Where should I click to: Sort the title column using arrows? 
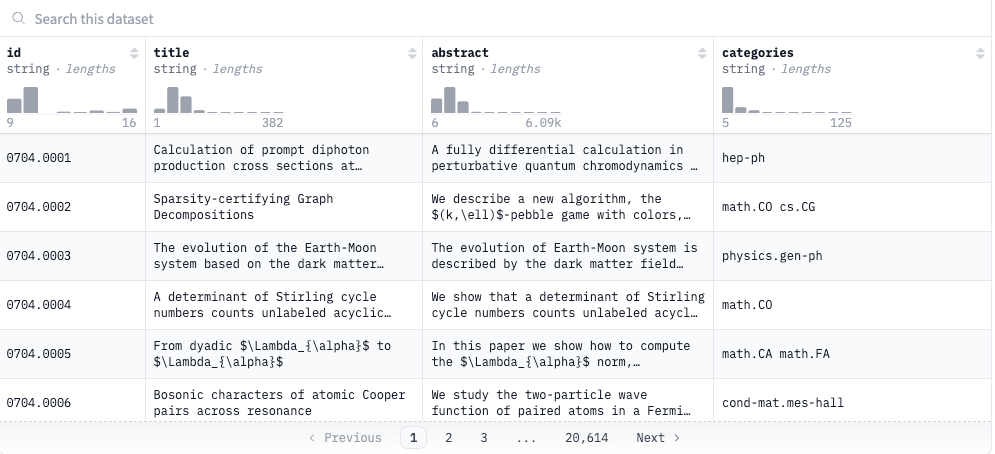412,53
